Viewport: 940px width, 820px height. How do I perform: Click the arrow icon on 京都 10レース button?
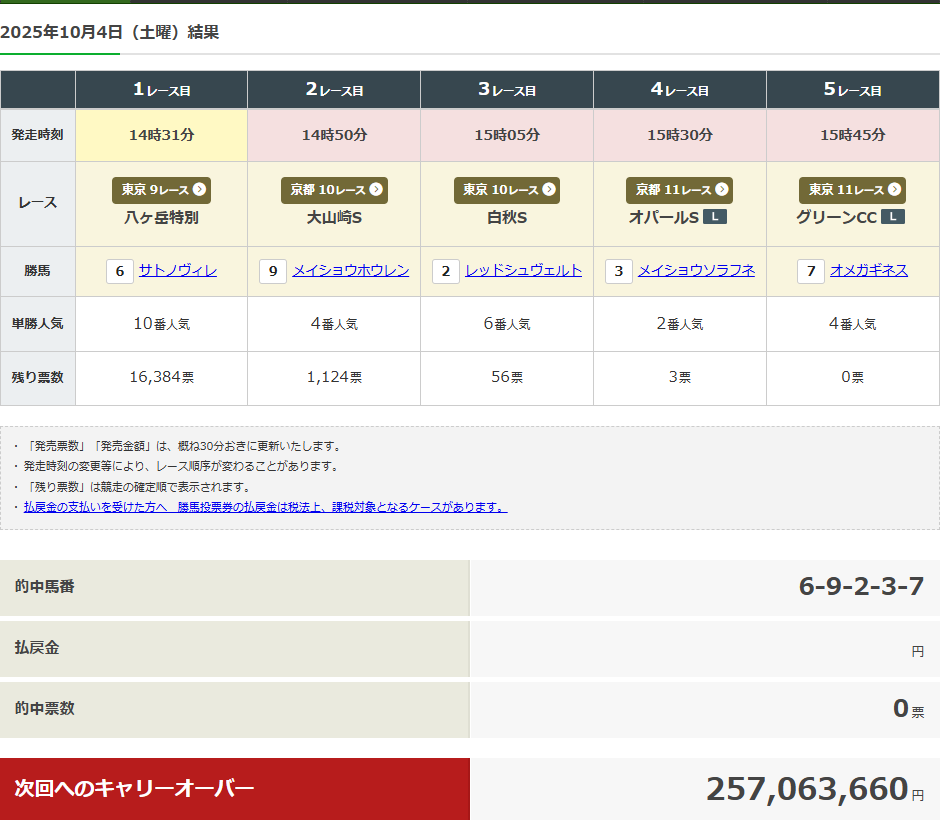[376, 190]
